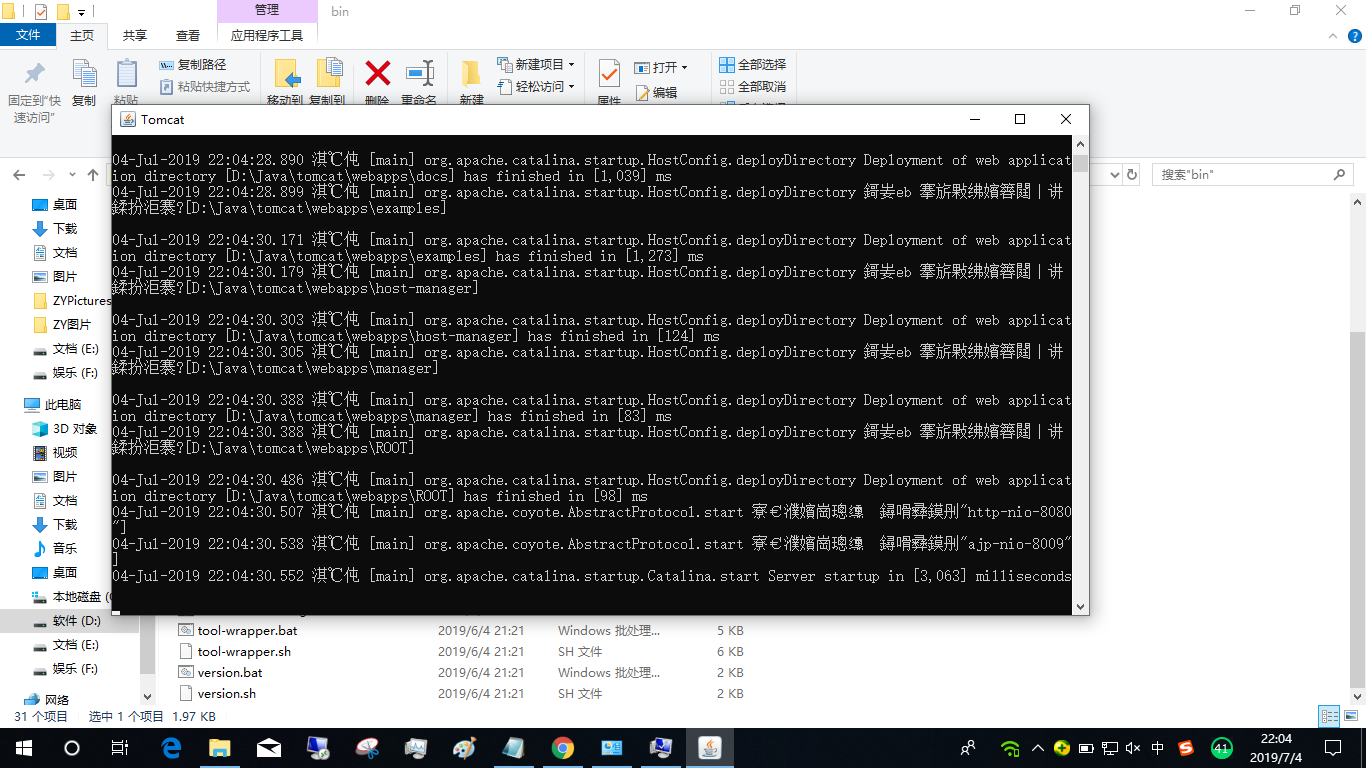Select 软件 (D:) drive in navigation pane

pos(67,621)
